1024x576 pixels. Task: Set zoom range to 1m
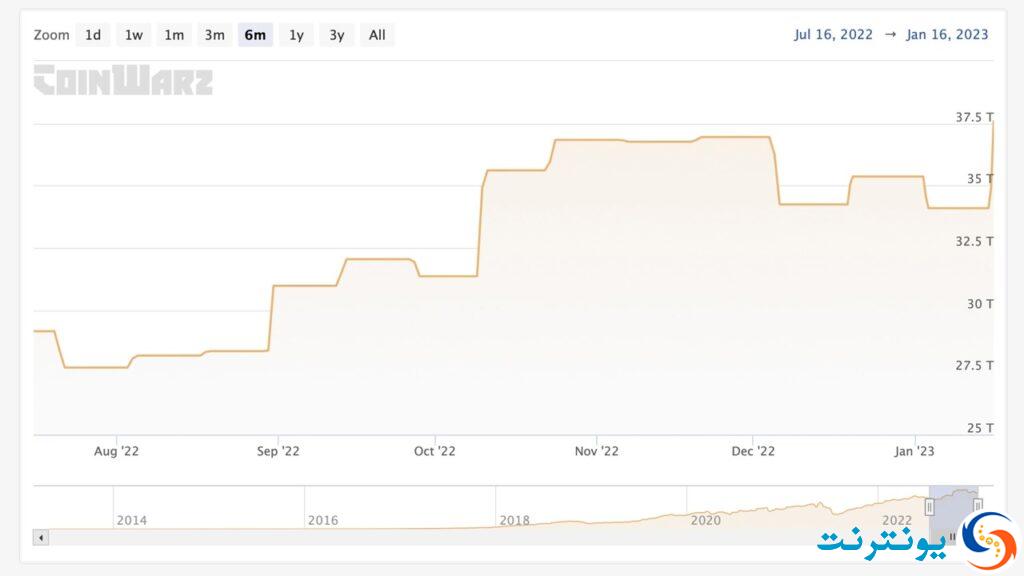(174, 35)
